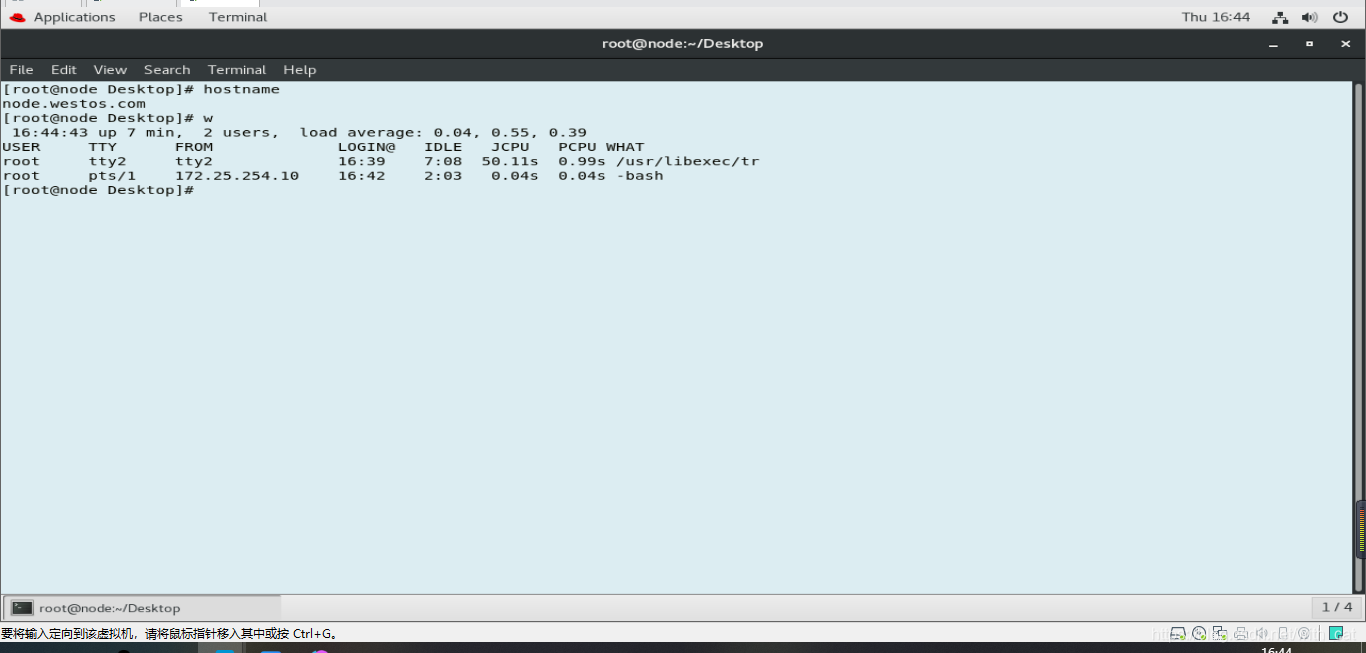
Task: Open the Places menu
Action: (x=161, y=17)
